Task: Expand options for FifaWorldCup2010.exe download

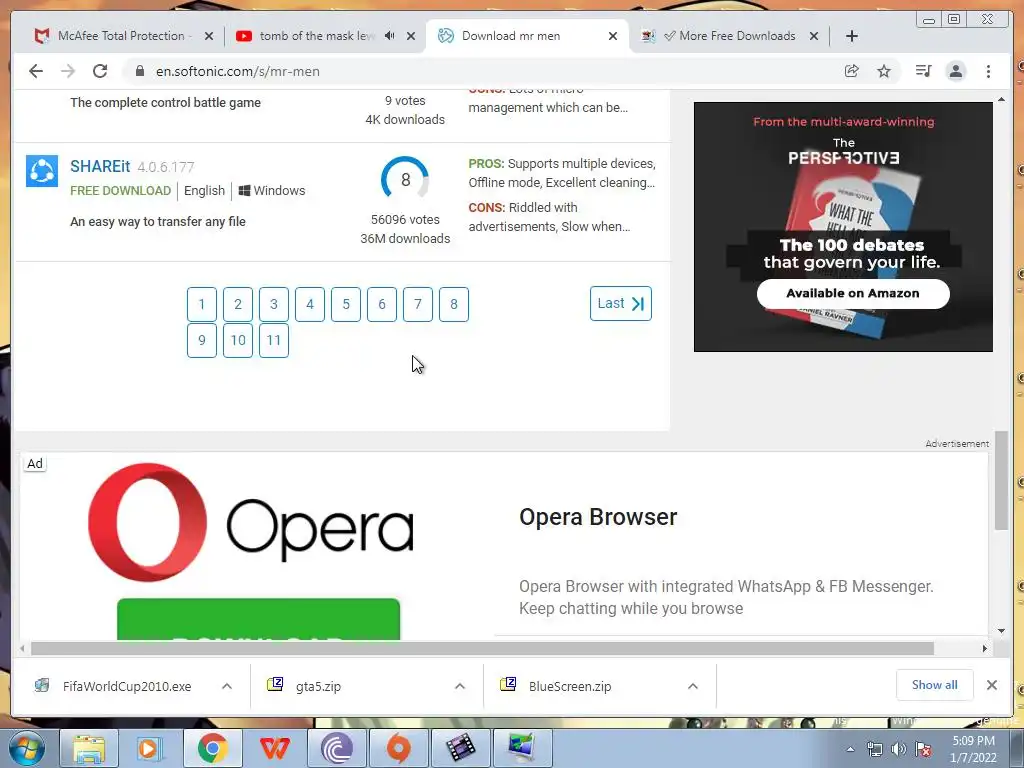Action: point(227,686)
